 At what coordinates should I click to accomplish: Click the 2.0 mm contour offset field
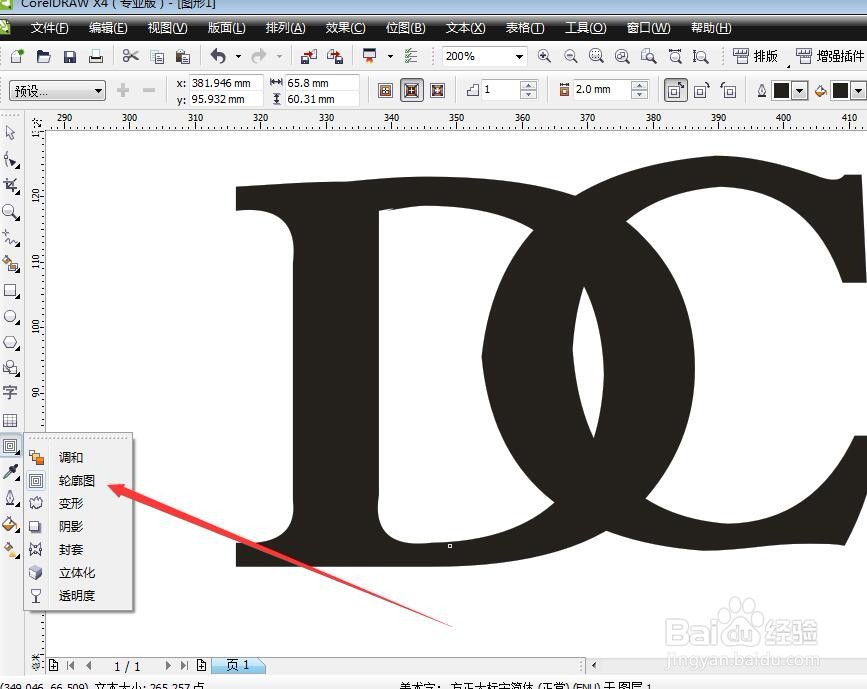pyautogui.click(x=602, y=90)
